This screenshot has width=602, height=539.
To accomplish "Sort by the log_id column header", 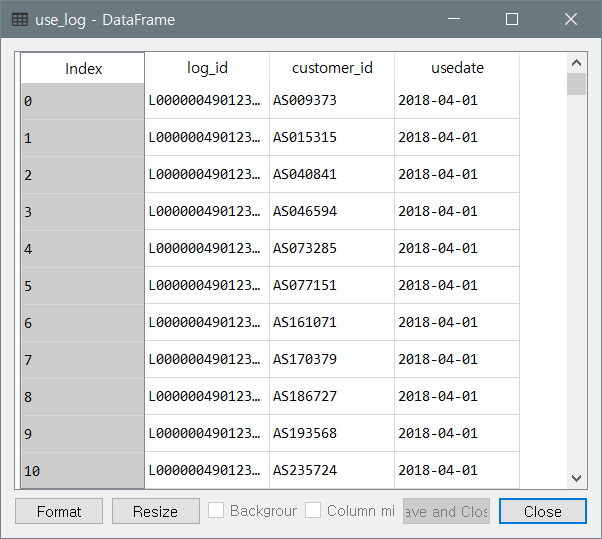I will point(207,68).
